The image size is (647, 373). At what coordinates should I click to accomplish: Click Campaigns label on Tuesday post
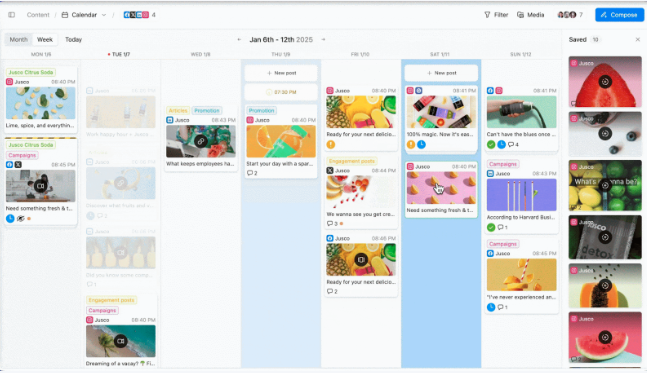tap(102, 310)
